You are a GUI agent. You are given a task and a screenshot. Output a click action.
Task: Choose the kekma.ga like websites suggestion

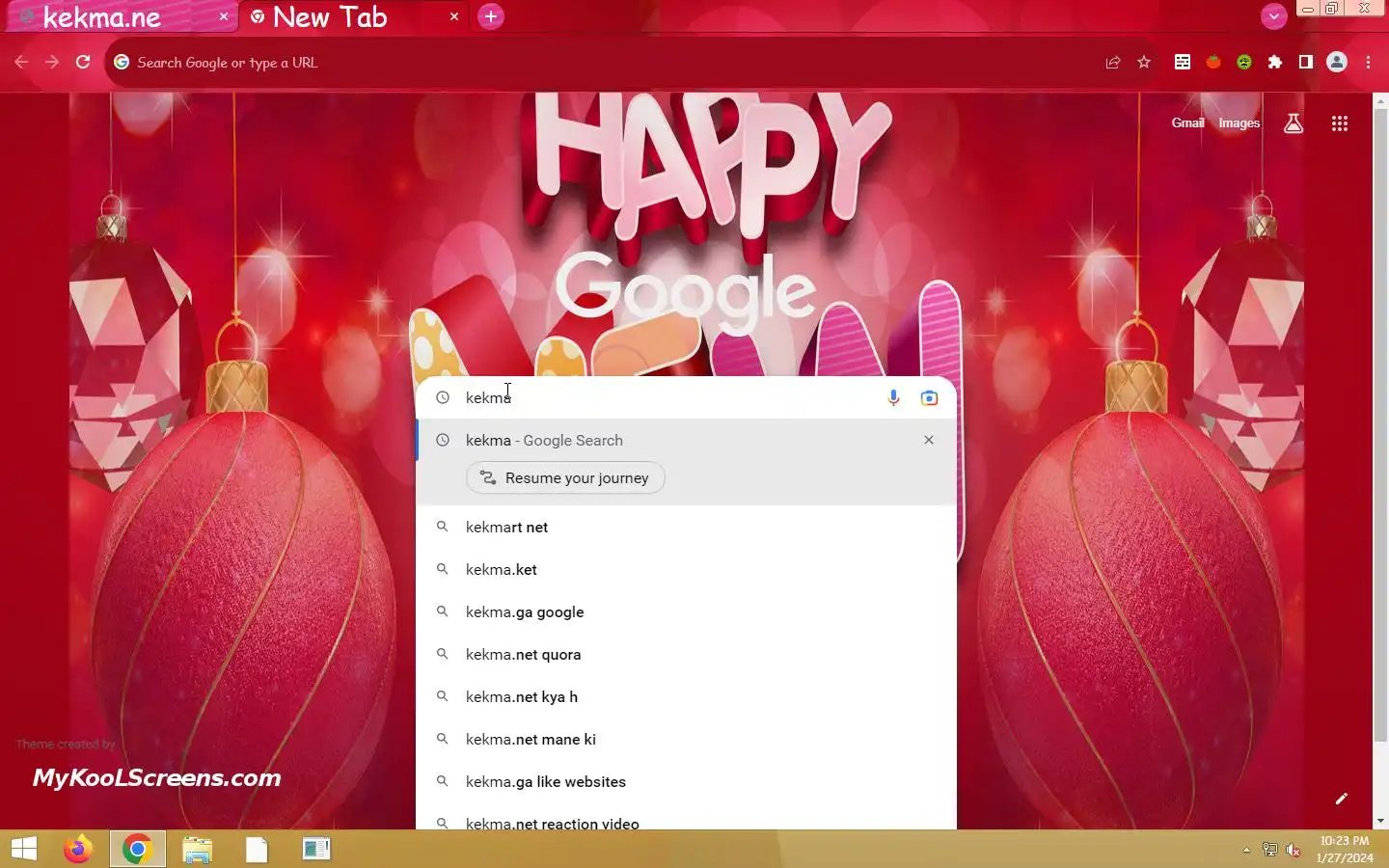coord(686,781)
